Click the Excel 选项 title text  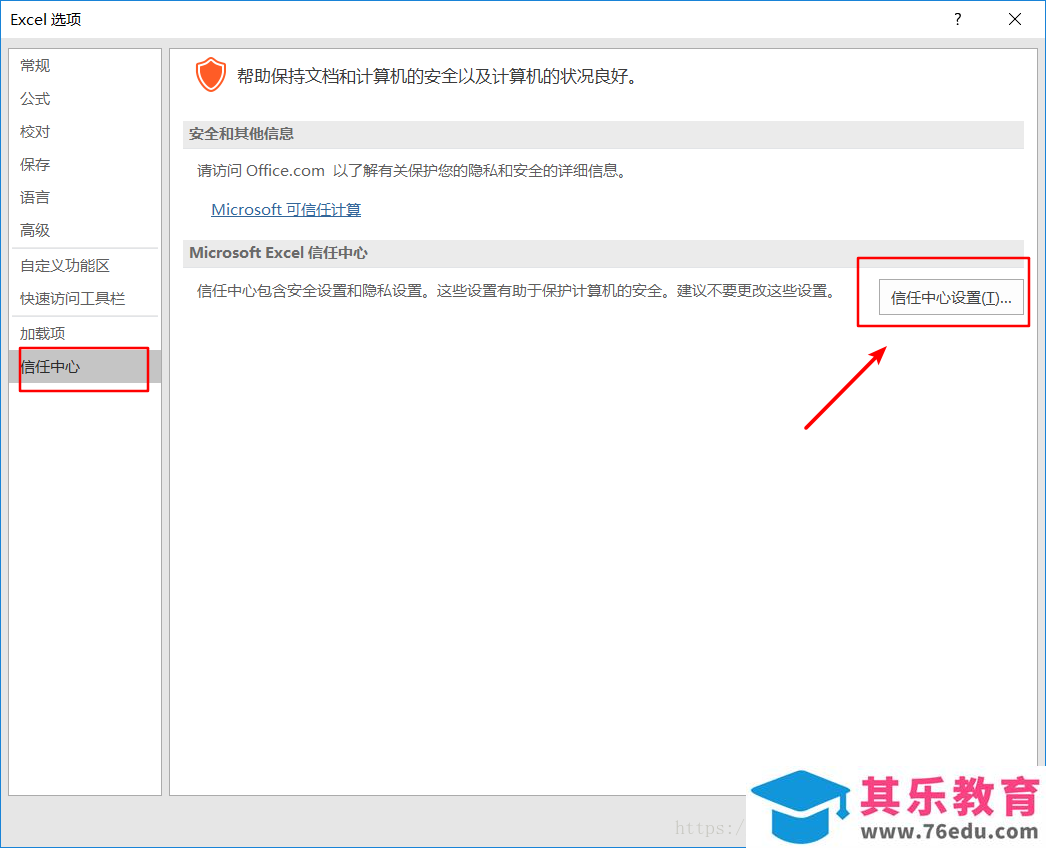click(x=46, y=19)
